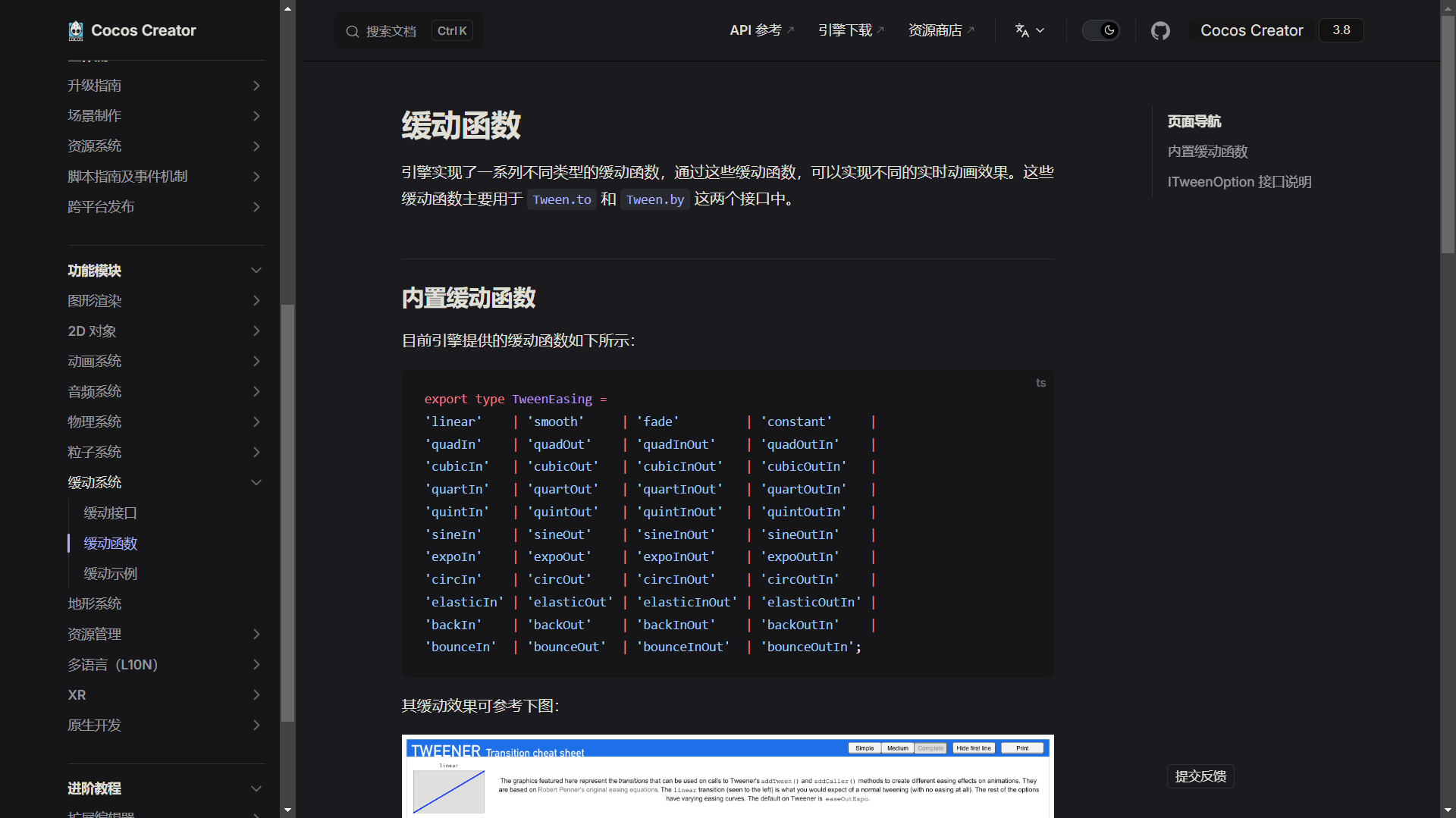Click the Tween.by inline code
The width and height of the screenshot is (1456, 818).
click(655, 199)
